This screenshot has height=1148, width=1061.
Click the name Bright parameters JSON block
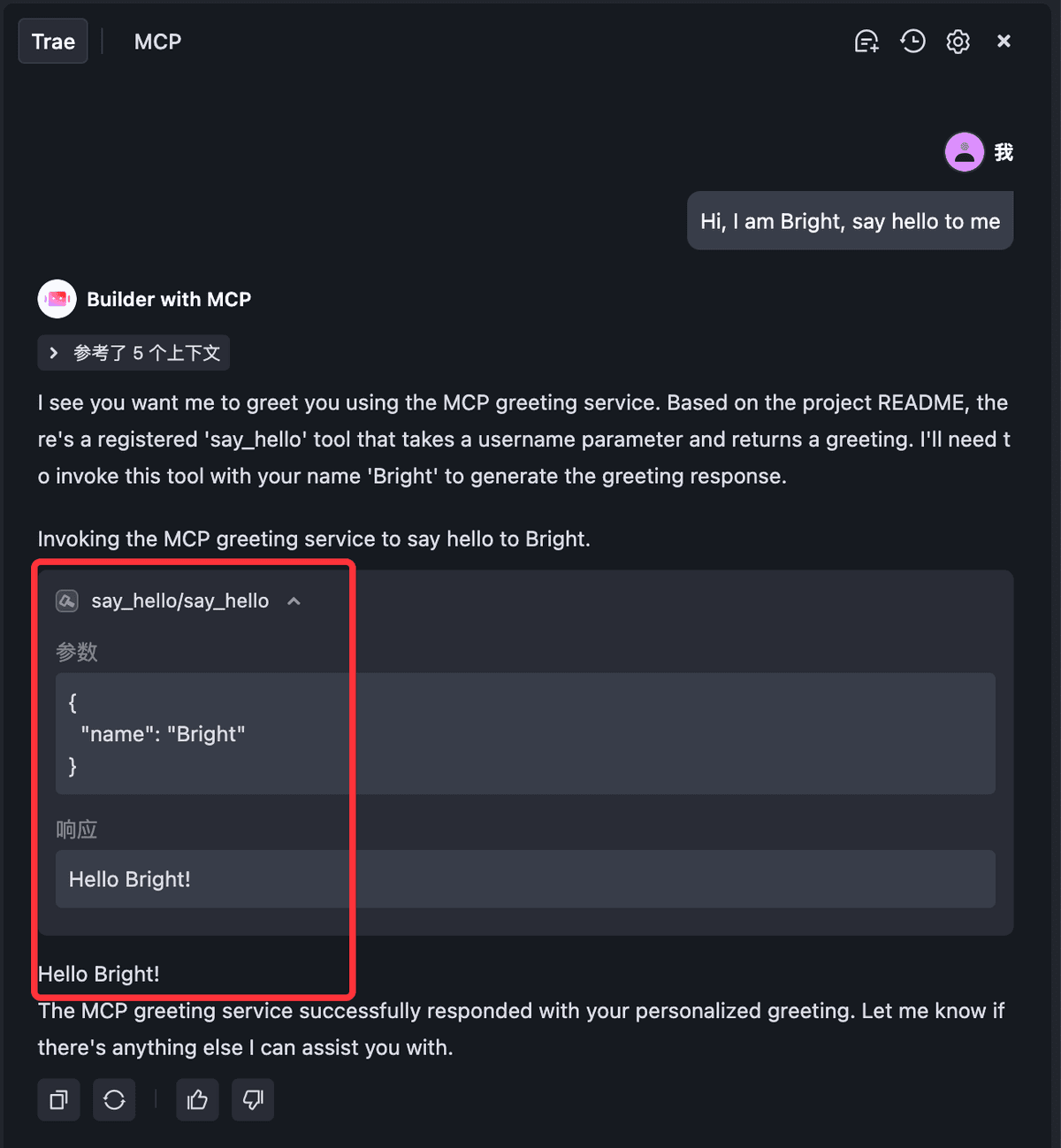pyautogui.click(x=525, y=733)
